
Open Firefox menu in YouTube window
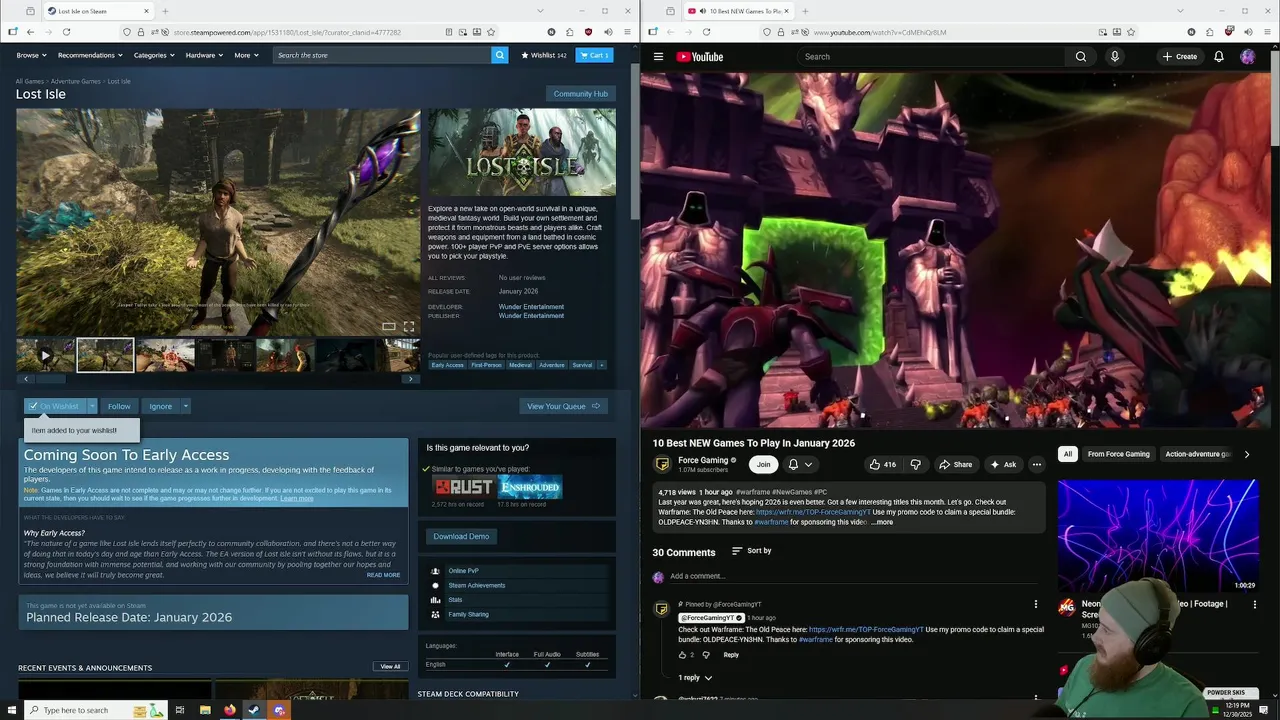tap(1267, 32)
